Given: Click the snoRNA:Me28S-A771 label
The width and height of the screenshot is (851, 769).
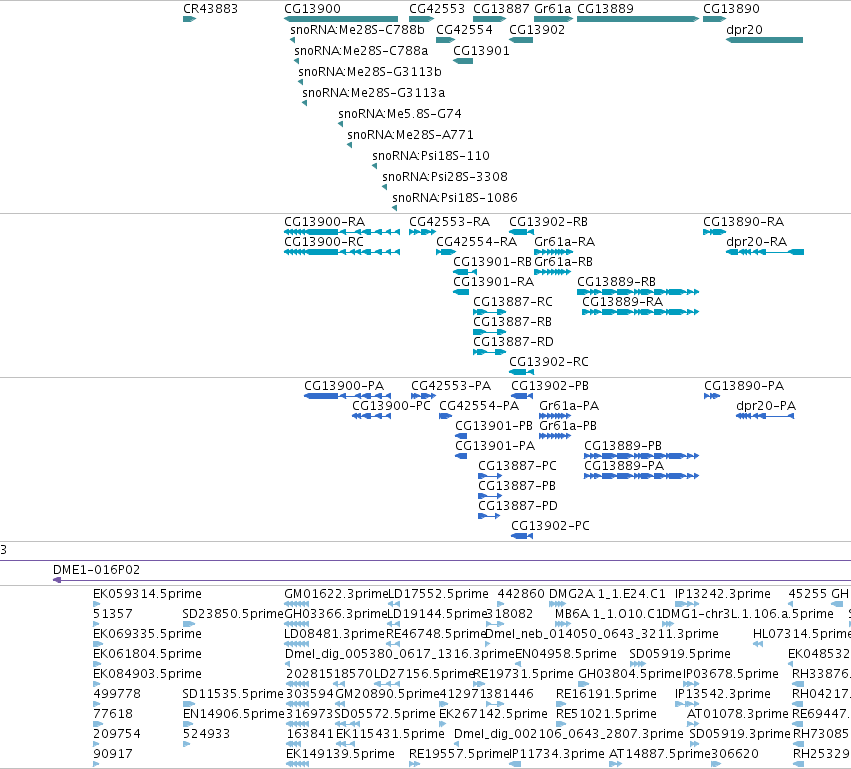Looking at the screenshot, I should (x=410, y=135).
